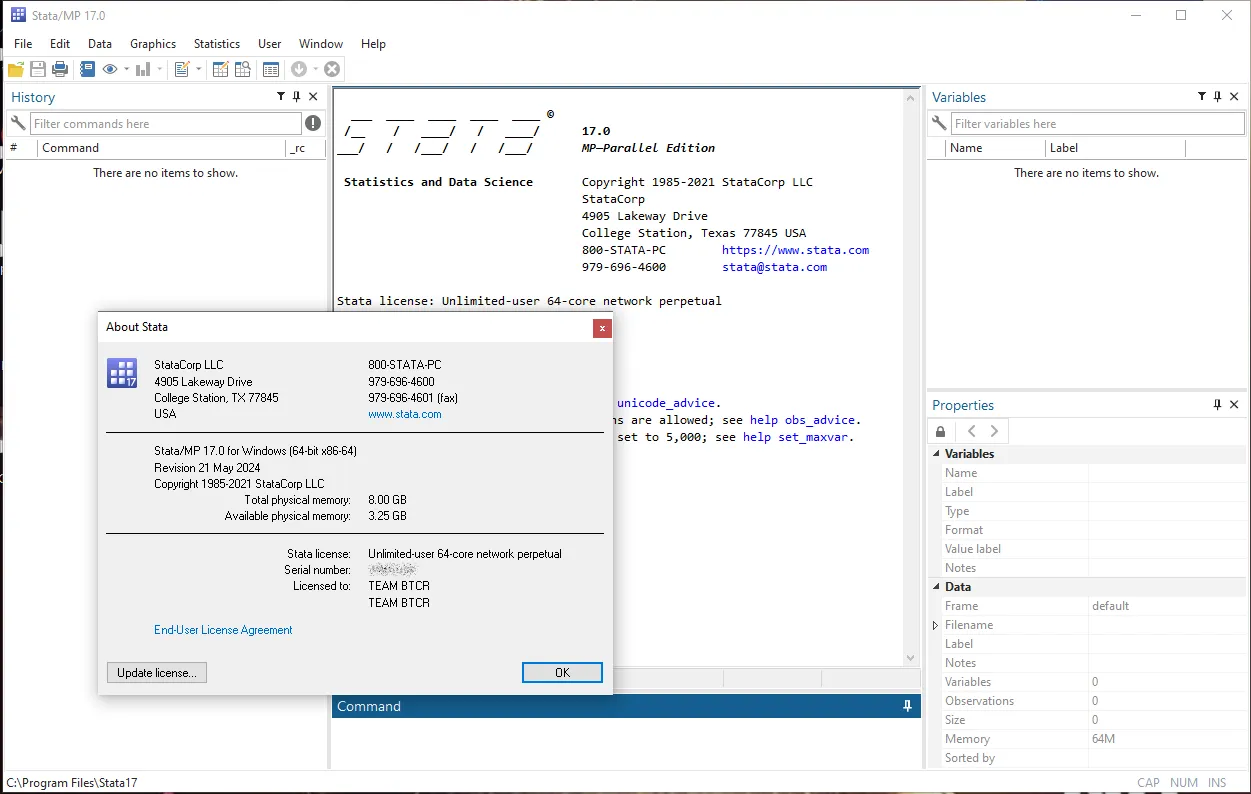Open the Edit menu
Image resolution: width=1251 pixels, height=794 pixels.
click(x=60, y=44)
